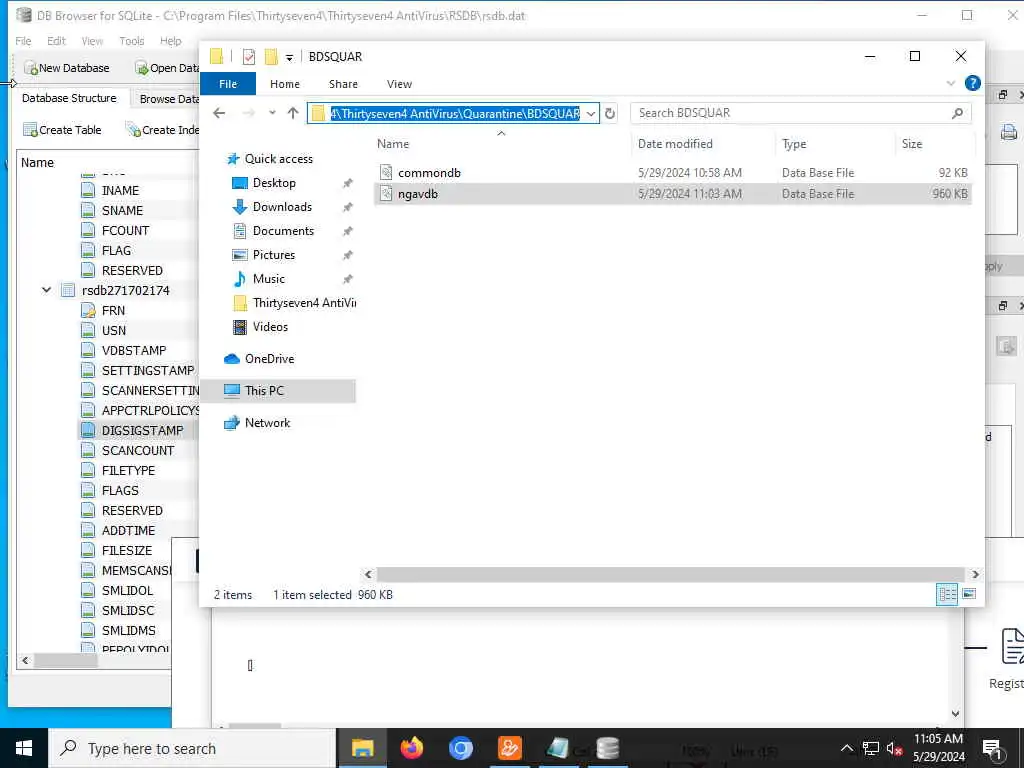Viewport: 1024px width, 768px height.
Task: Open the New Database toolbar button
Action: (66, 68)
